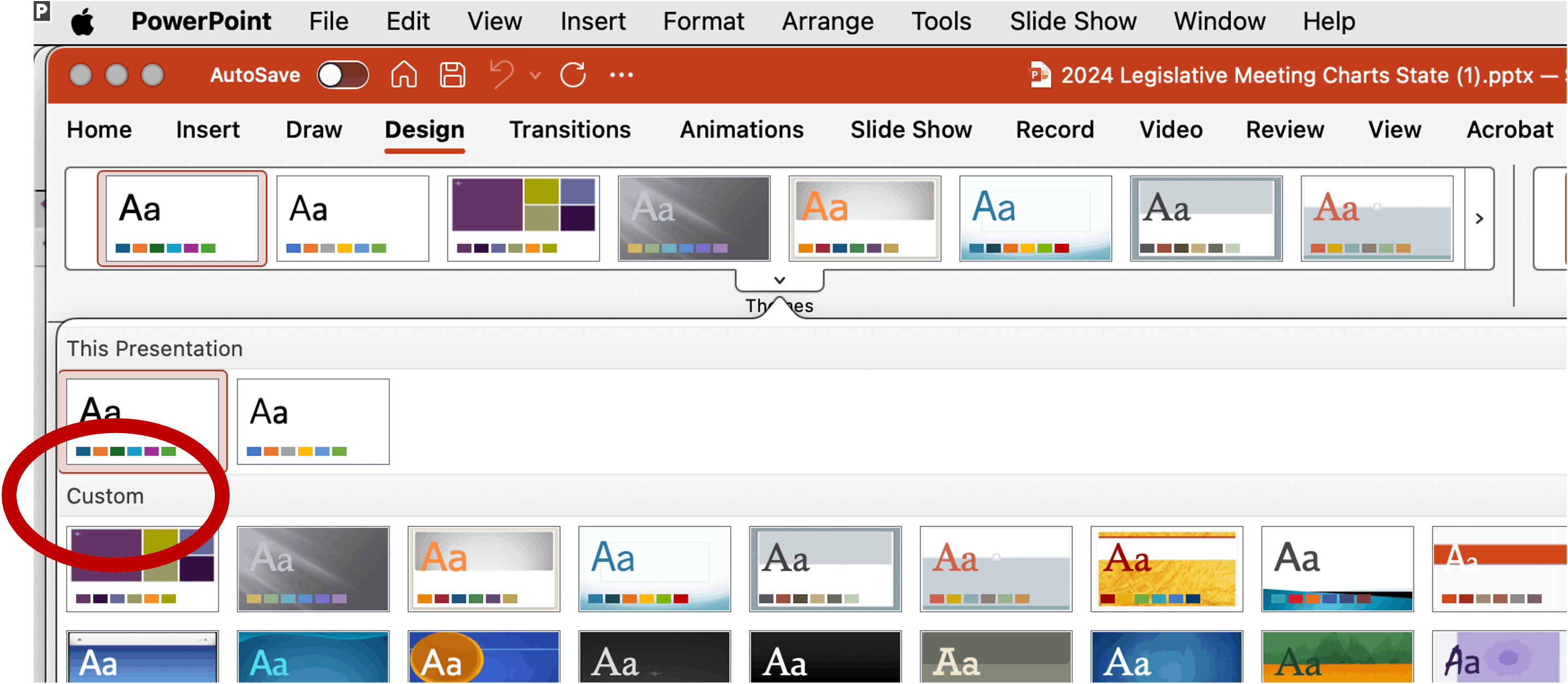Select the gray streaks theme in ribbon
Viewport: 1568px width, 684px height.
694,218
